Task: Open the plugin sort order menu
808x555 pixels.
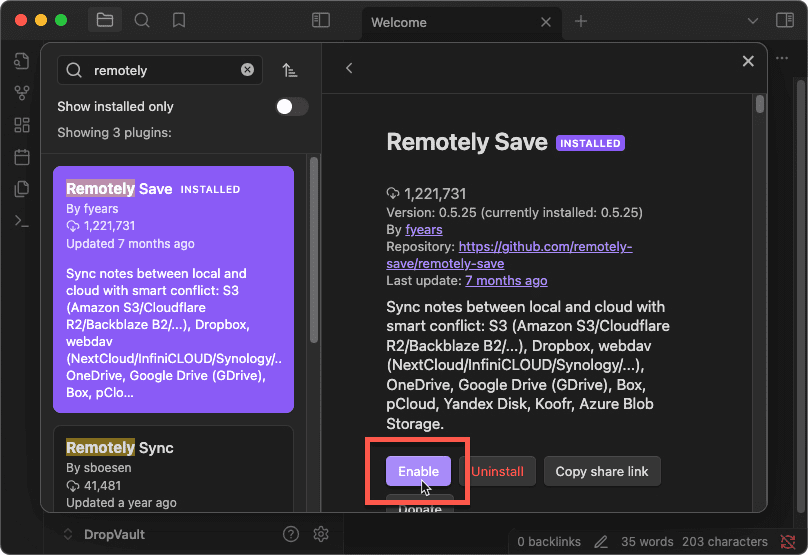Action: [290, 70]
